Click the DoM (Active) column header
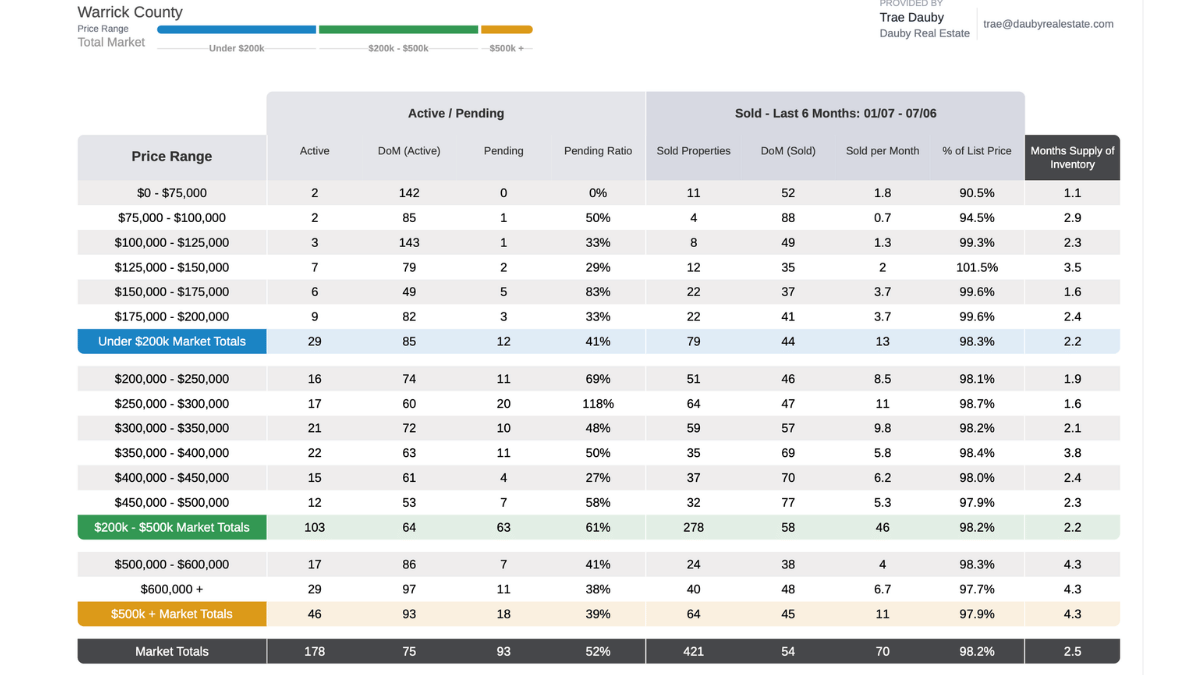The height and width of the screenshot is (675, 1200). [x=409, y=151]
